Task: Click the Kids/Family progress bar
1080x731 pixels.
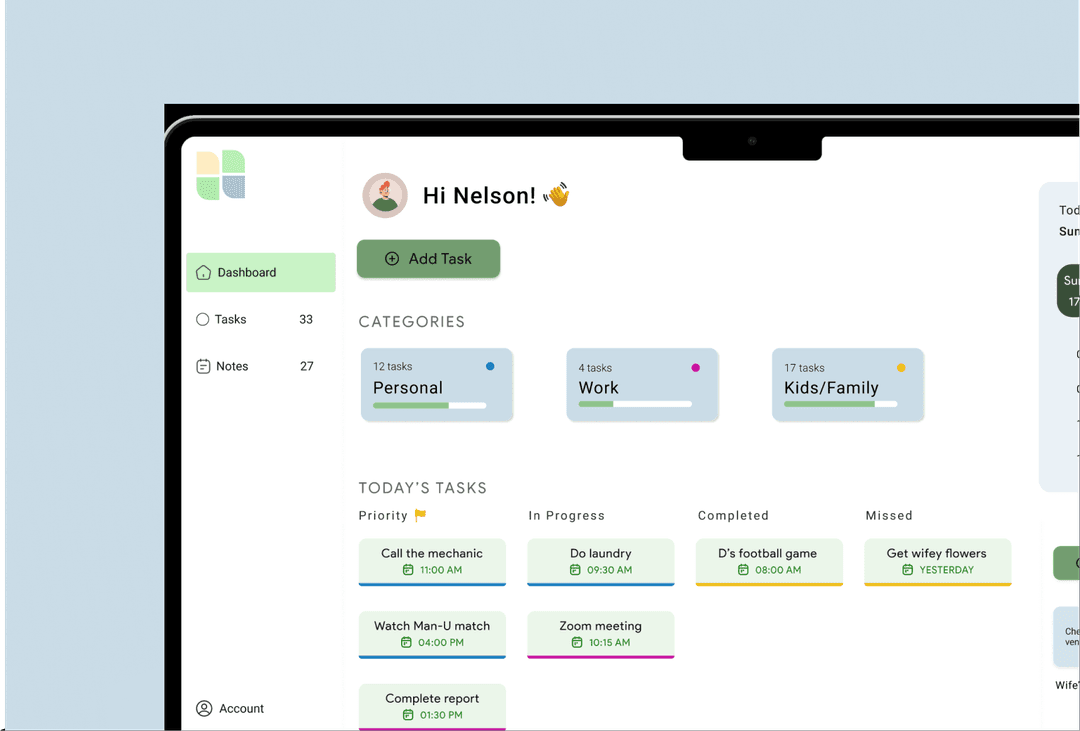Action: click(840, 404)
